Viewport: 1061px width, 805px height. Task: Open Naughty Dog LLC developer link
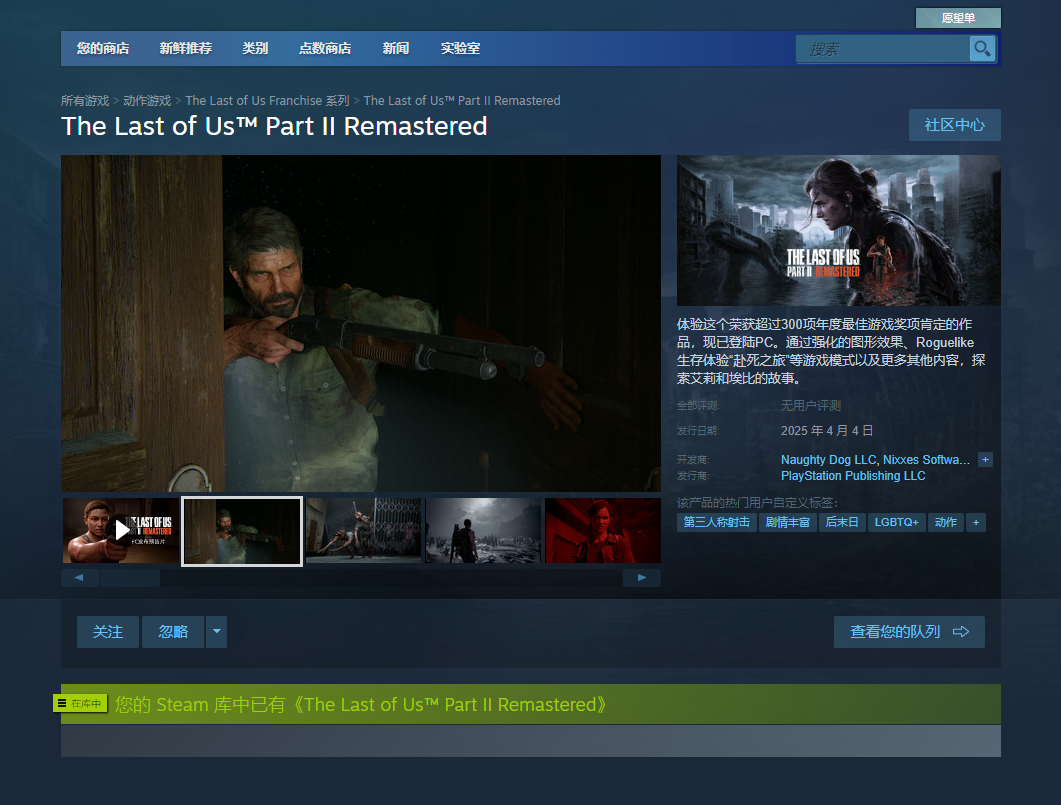828,460
